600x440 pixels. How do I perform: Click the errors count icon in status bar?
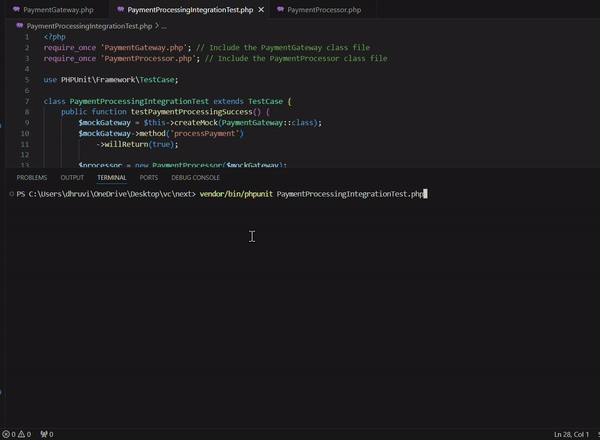(7, 434)
